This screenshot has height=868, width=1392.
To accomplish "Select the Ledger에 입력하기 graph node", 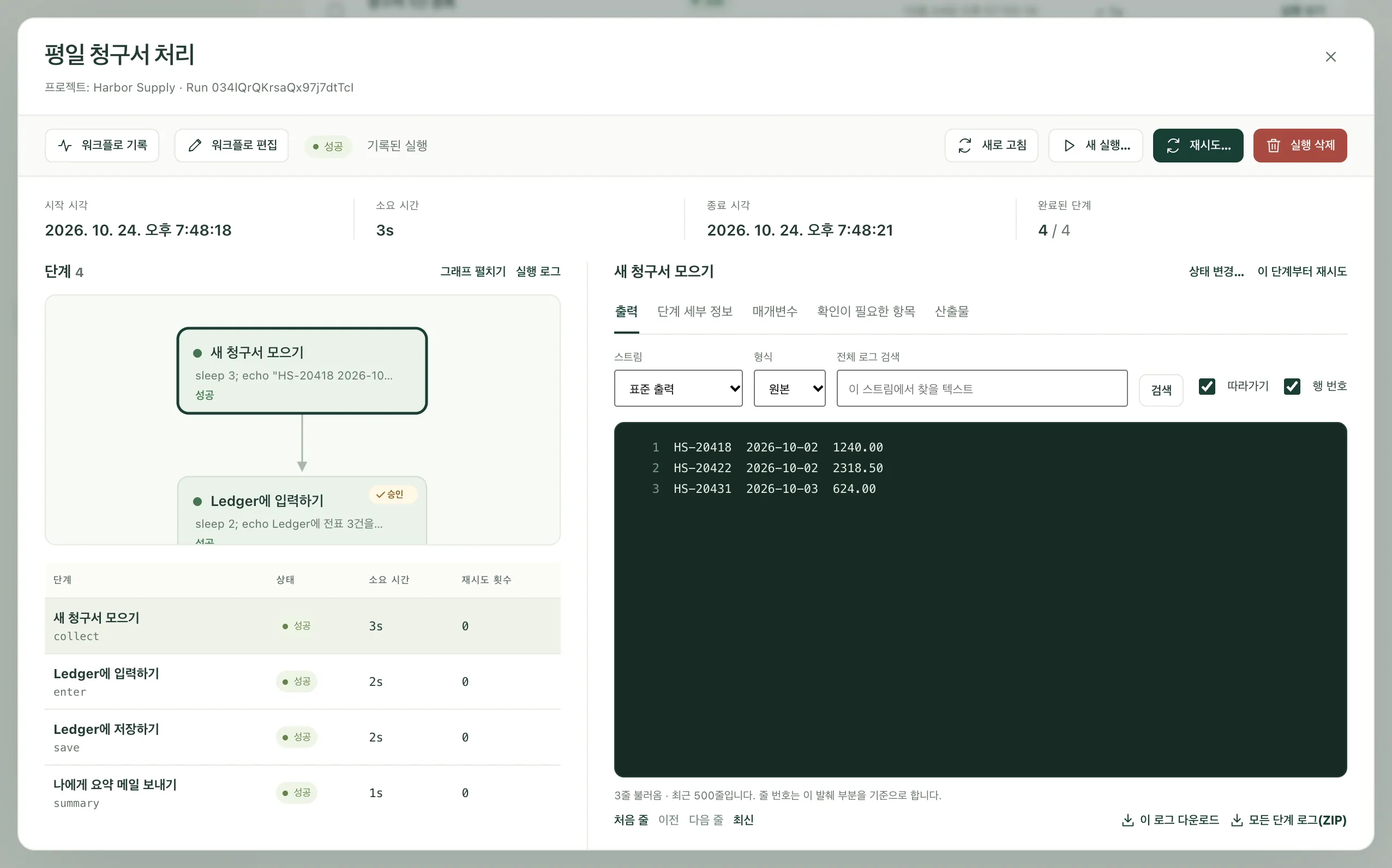I will click(302, 510).
